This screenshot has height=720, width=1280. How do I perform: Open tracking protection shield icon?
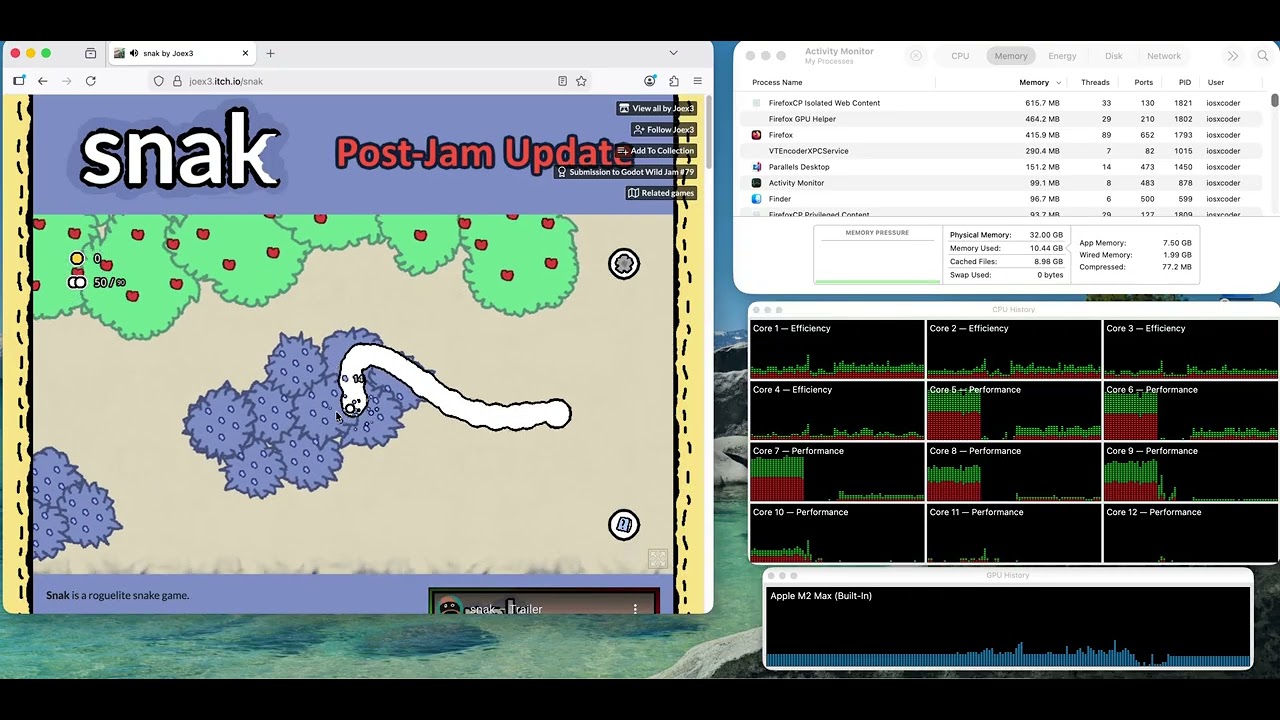tap(158, 81)
